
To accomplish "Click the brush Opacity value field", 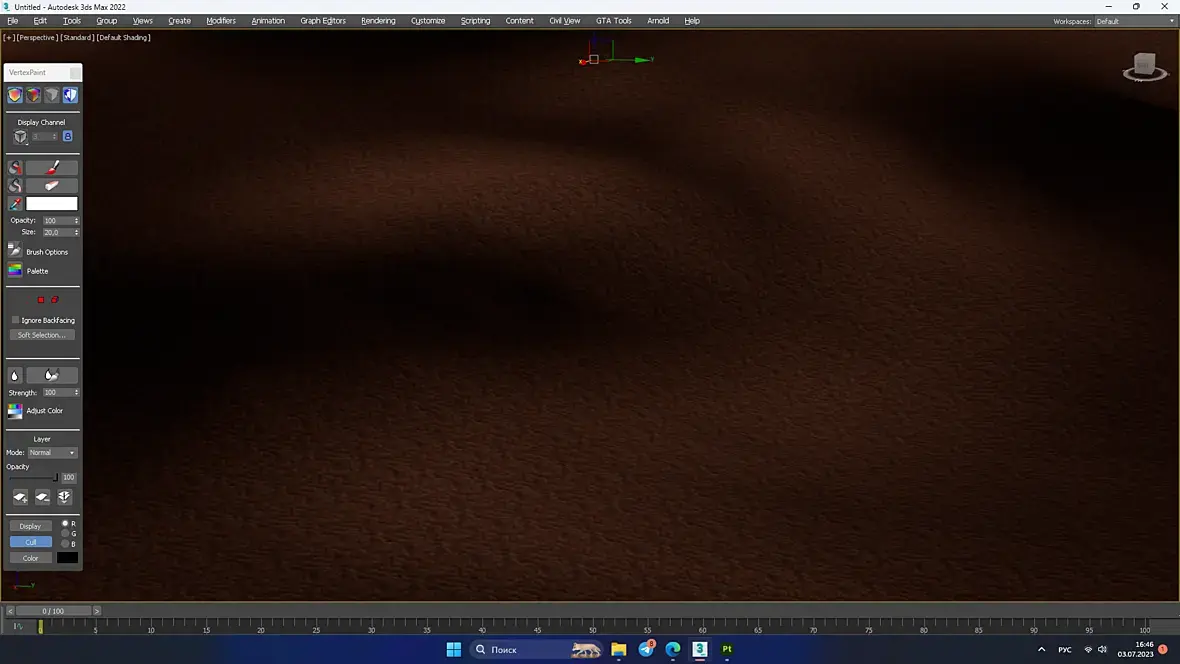I will [57, 221].
